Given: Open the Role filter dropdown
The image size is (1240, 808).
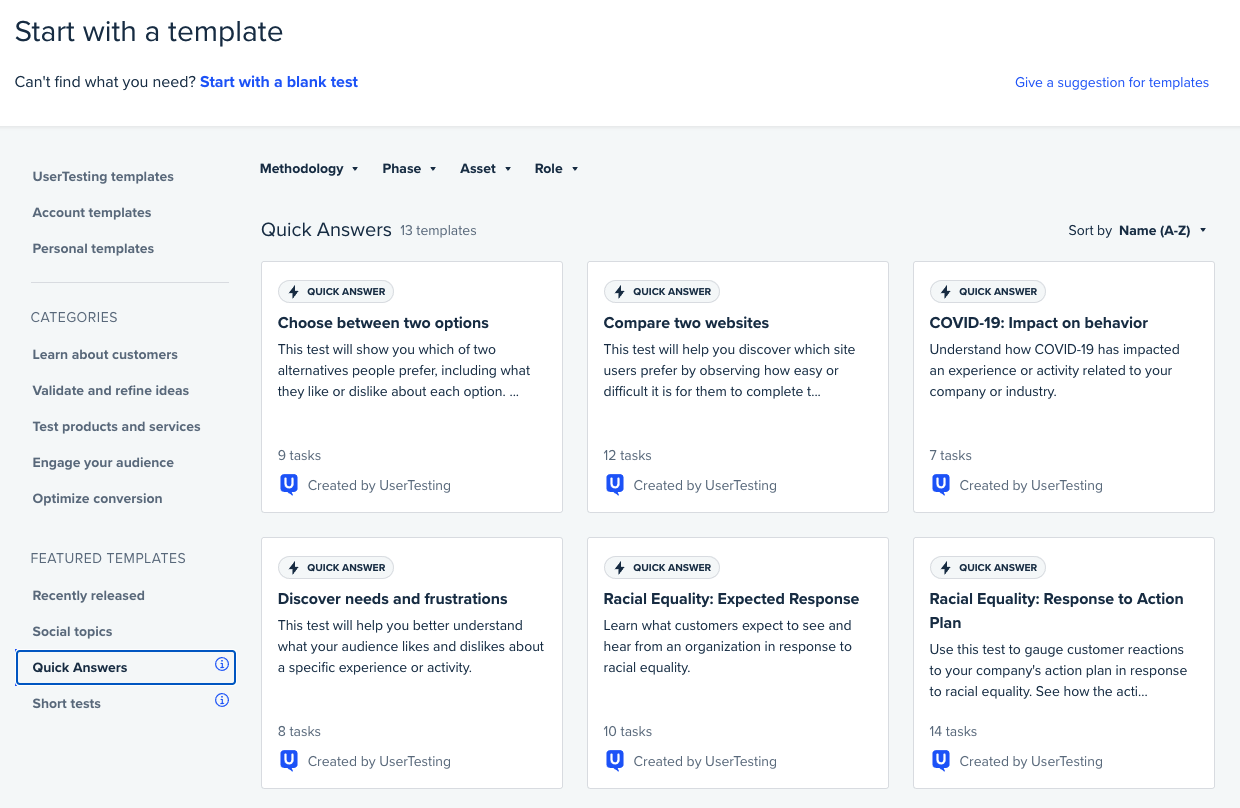Looking at the screenshot, I should [557, 169].
